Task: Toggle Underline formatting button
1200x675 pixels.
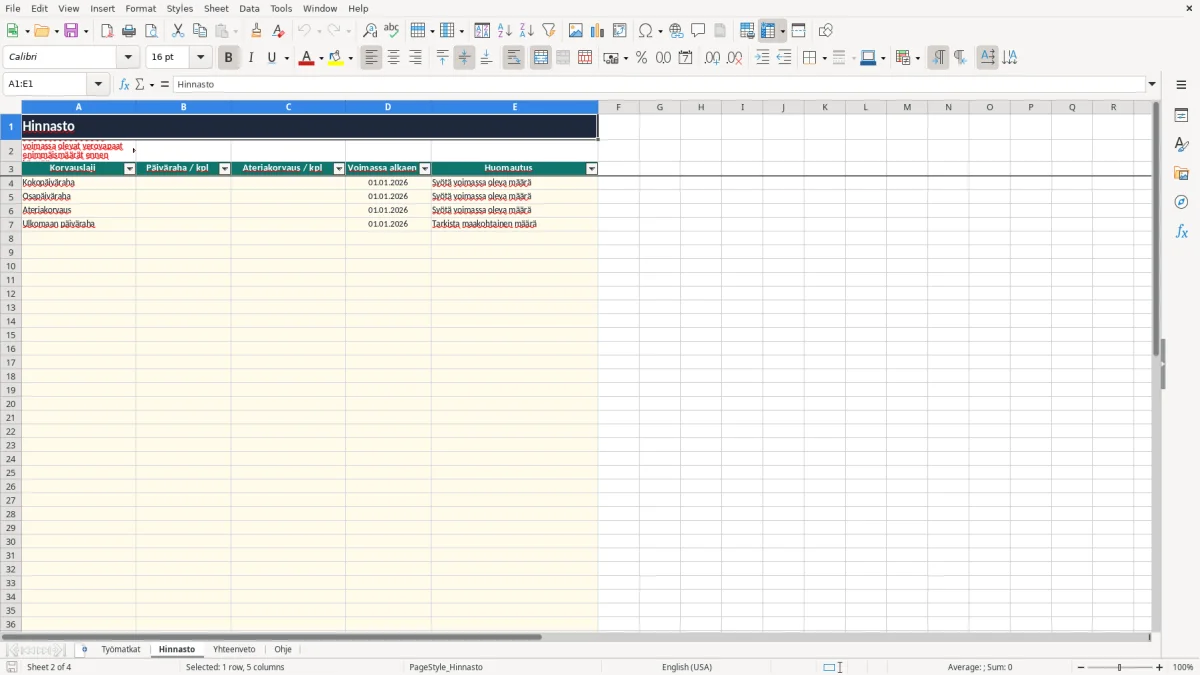Action: coord(272,58)
